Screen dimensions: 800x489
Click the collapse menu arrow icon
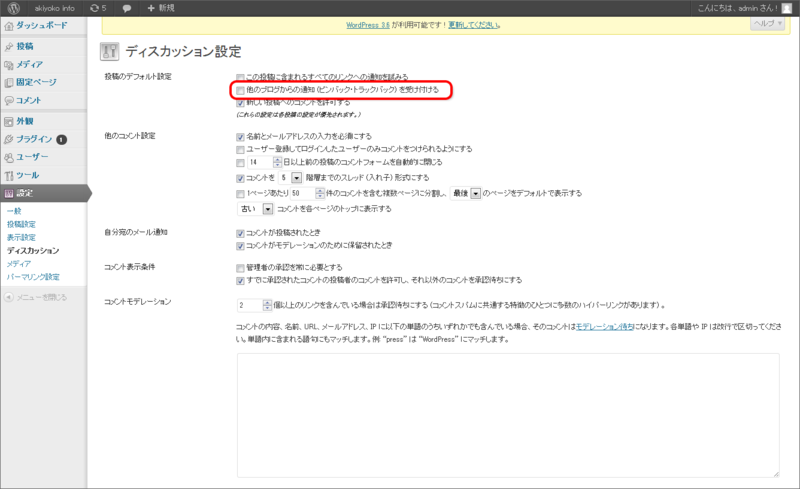coord(9,297)
